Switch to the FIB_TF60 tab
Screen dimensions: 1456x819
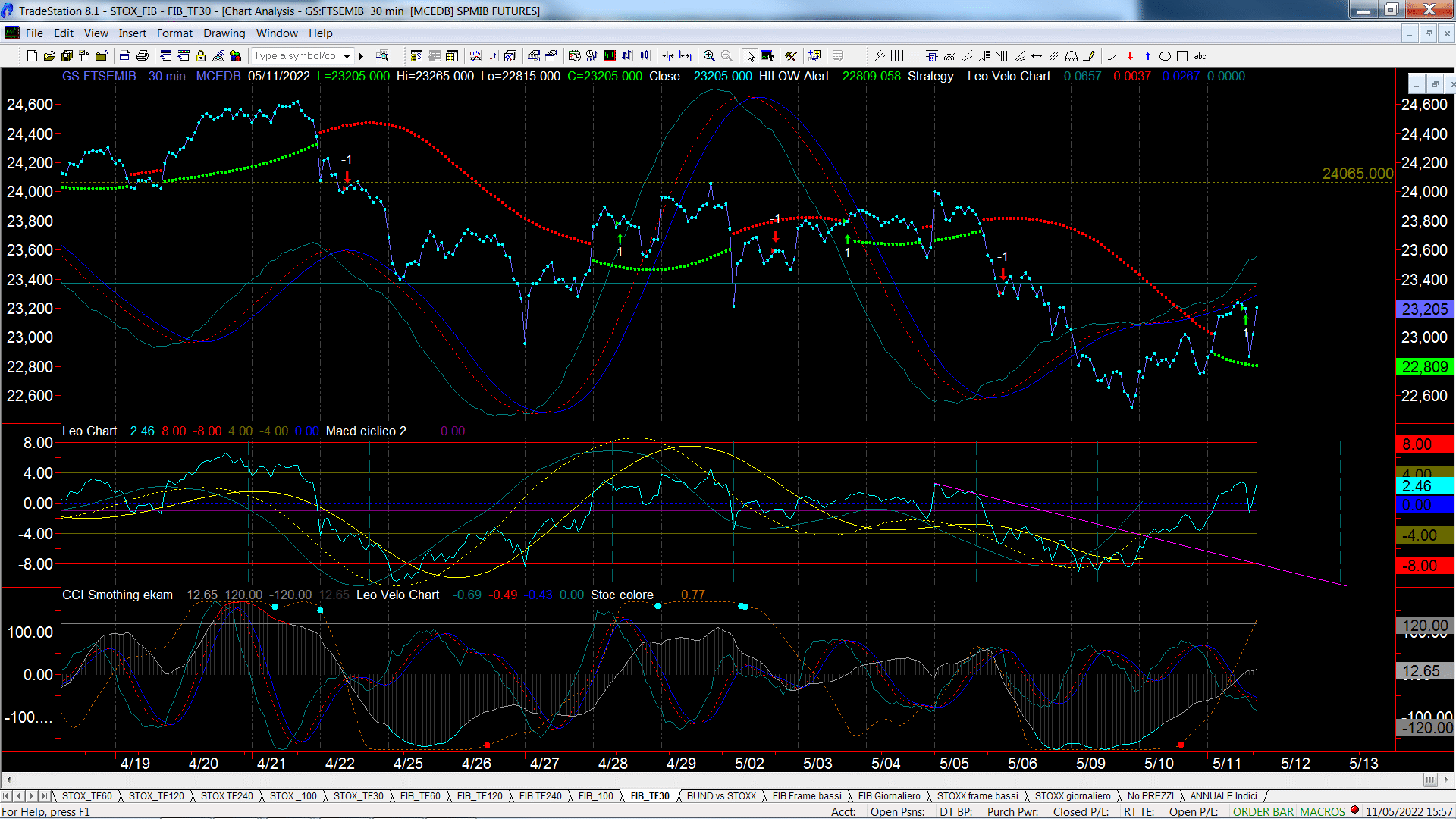pos(420,795)
